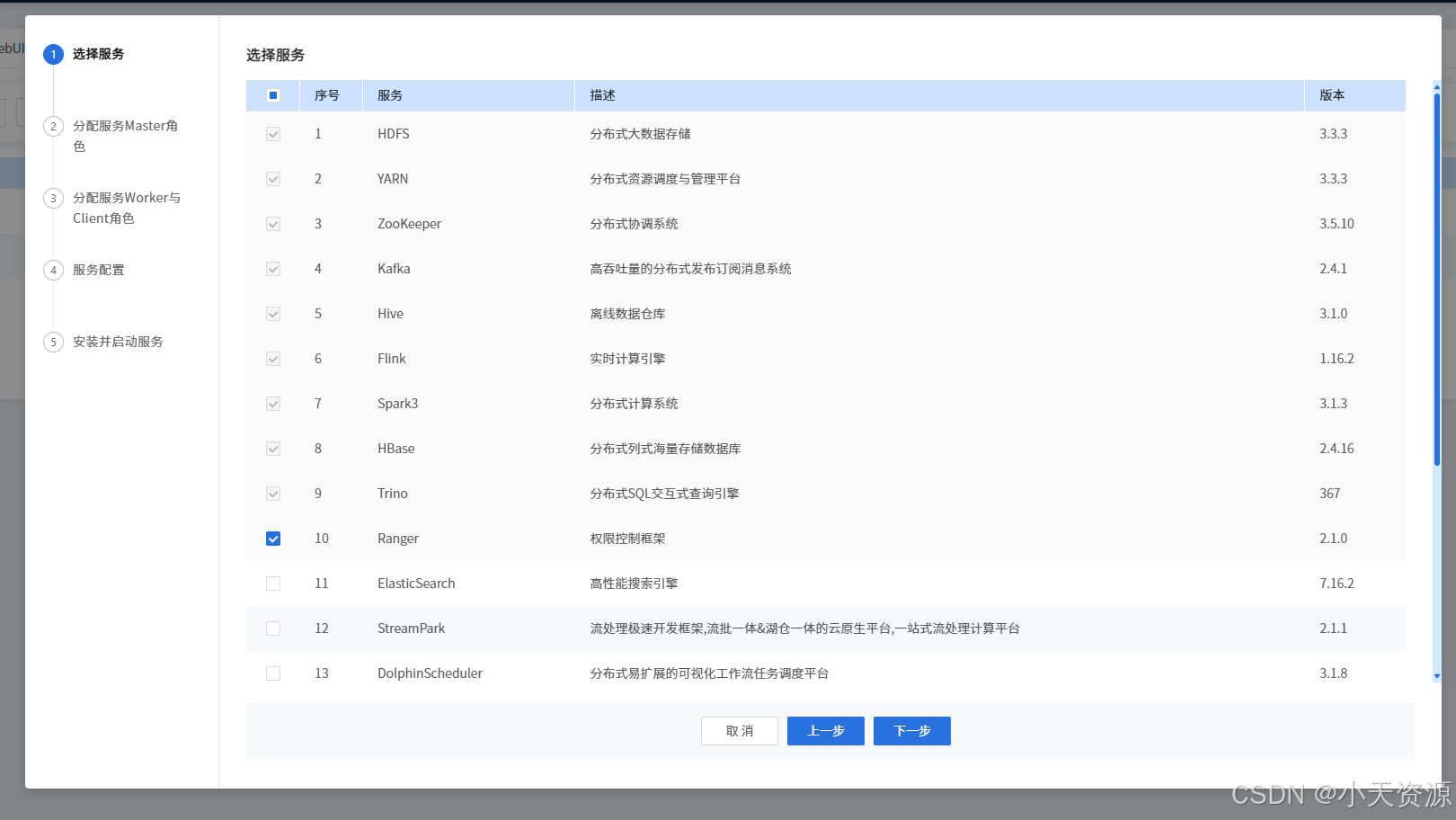The image size is (1456, 820).
Task: Toggle the Kafka row checkbox
Action: [x=273, y=269]
